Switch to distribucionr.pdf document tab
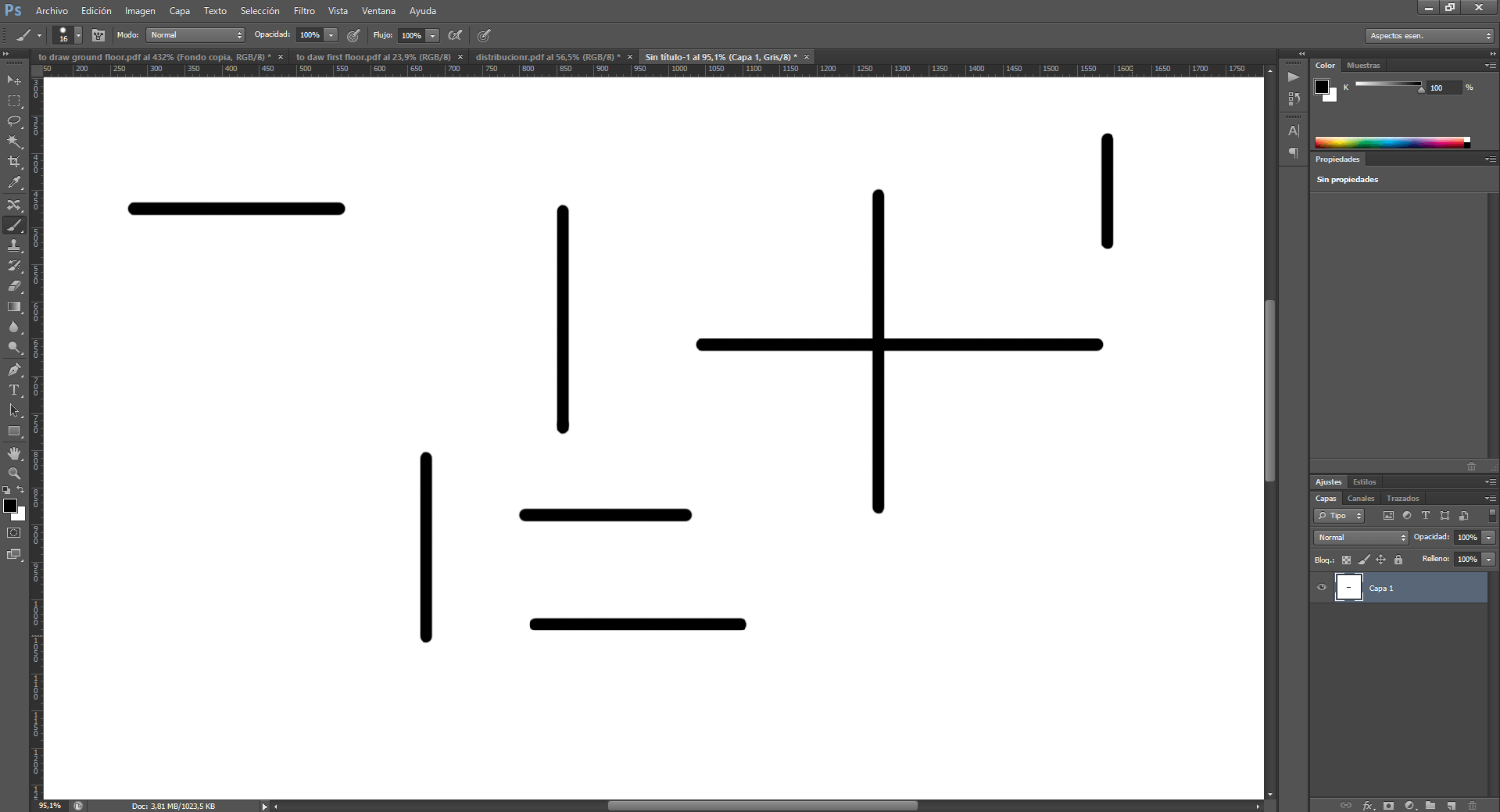Viewport: 1500px width, 812px height. pos(547,57)
